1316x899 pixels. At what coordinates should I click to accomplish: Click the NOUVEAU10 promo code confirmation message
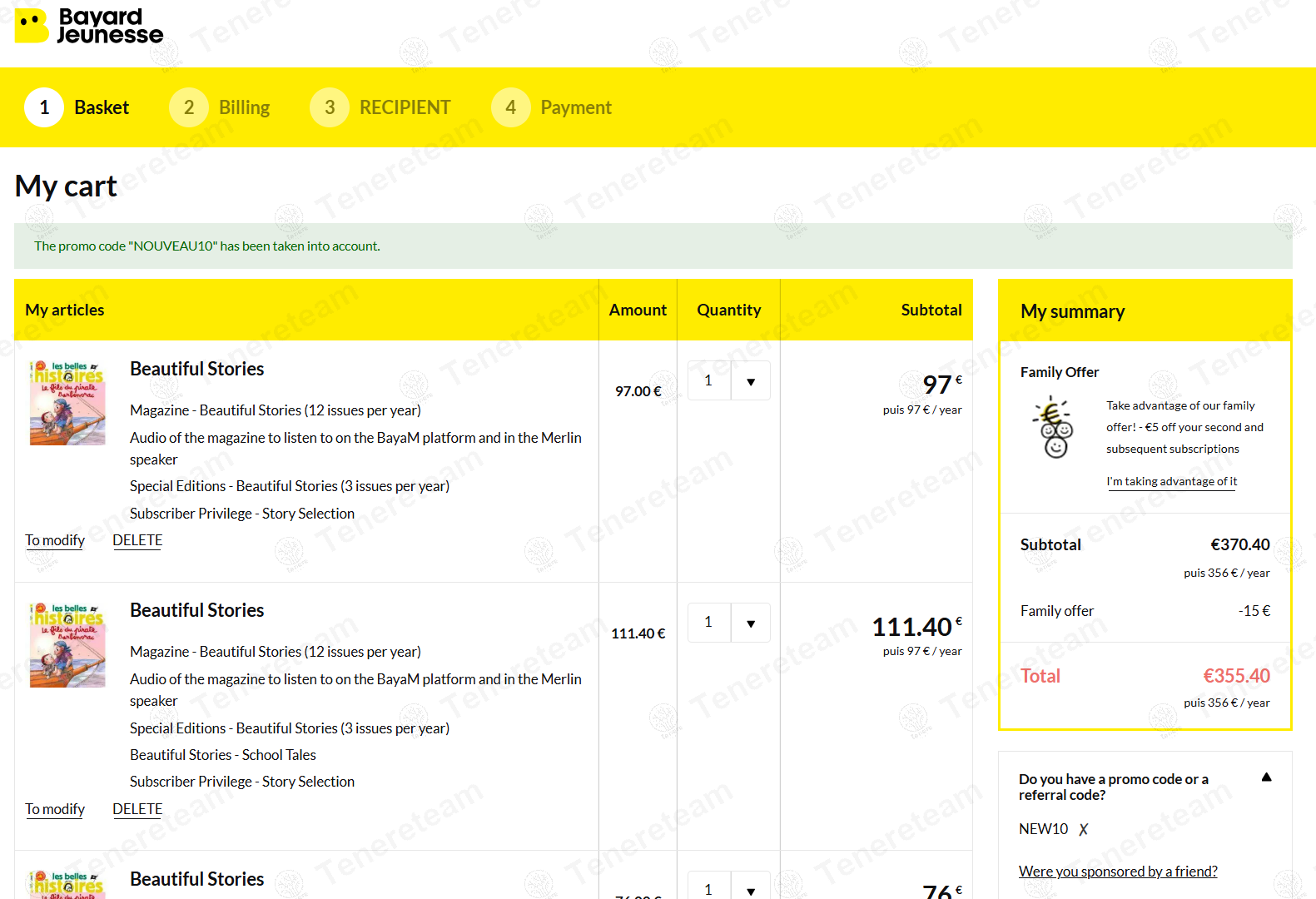(207, 246)
